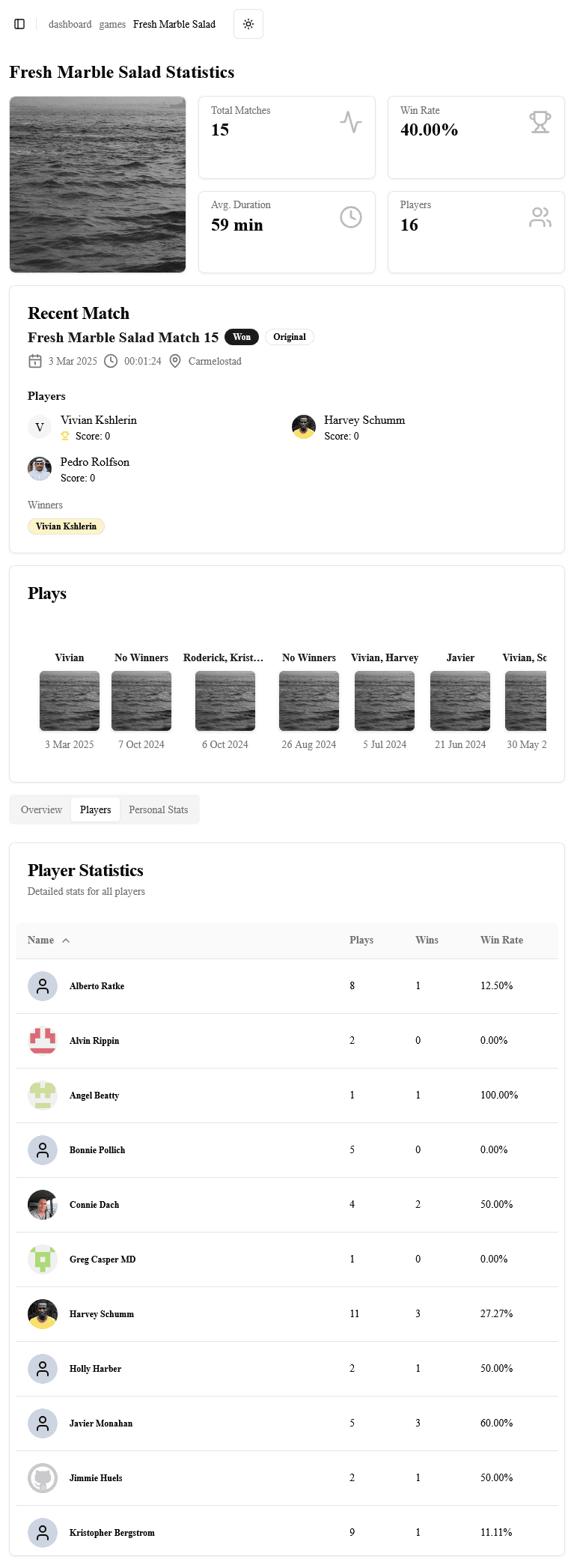Click the location pin beside Carmelostad

pyautogui.click(x=175, y=361)
